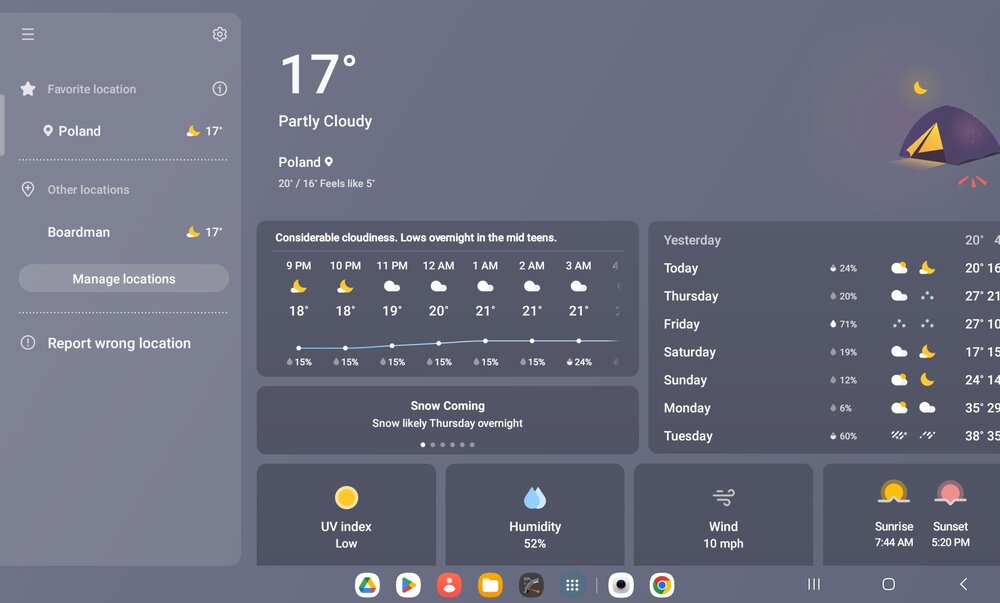Open Camera app from the taskbar
The width and height of the screenshot is (1000, 603).
(621, 585)
